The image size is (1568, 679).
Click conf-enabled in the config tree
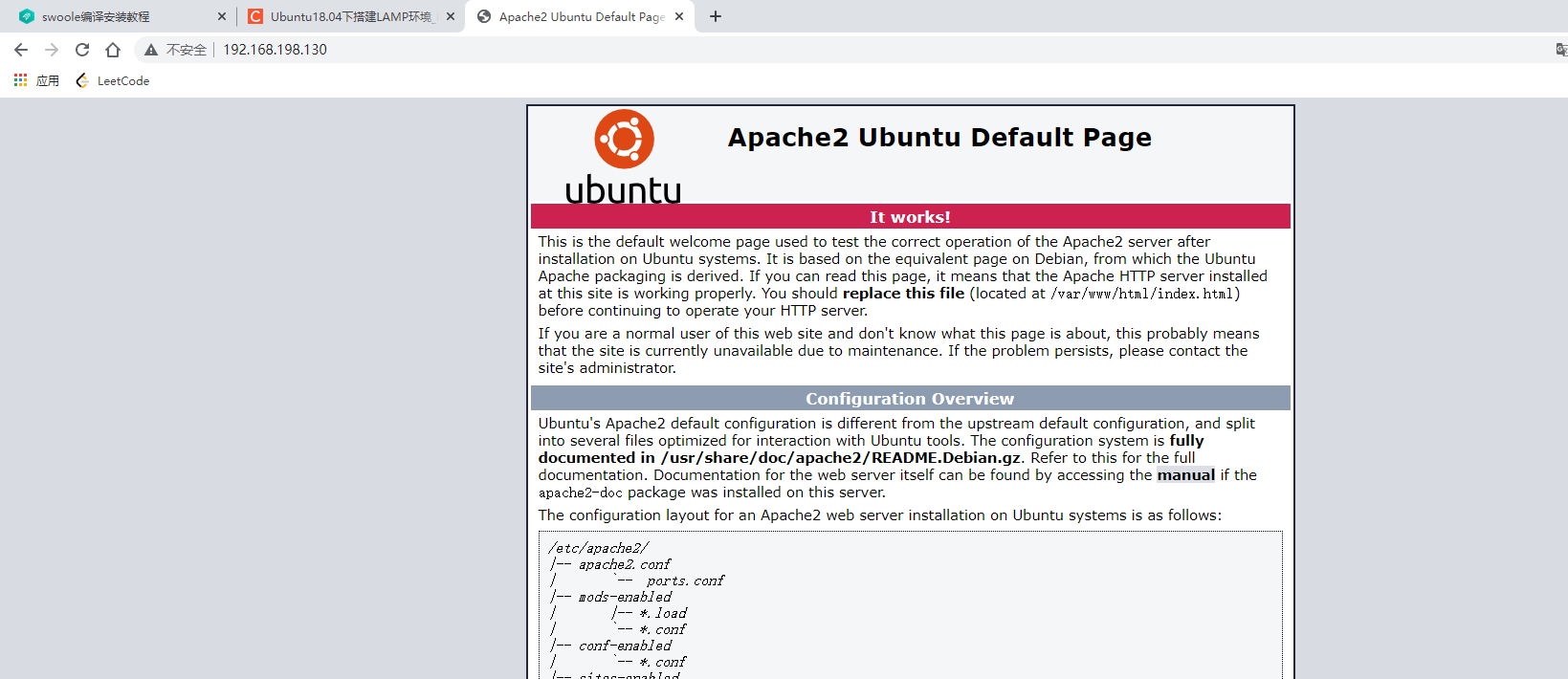click(x=625, y=646)
